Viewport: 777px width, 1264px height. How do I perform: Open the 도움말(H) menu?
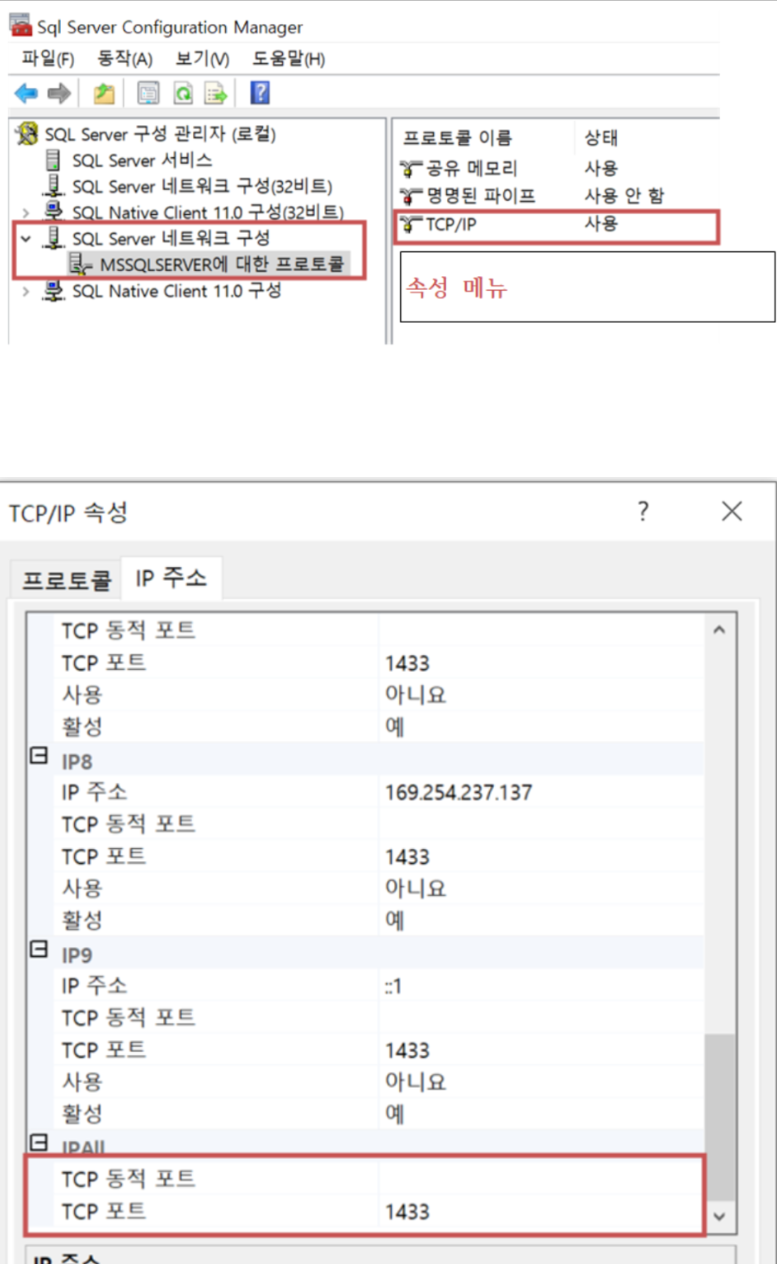[289, 59]
